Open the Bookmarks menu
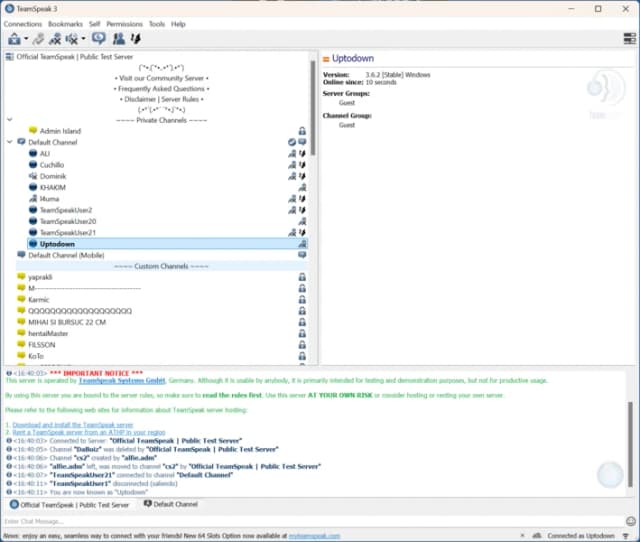 coord(65,24)
